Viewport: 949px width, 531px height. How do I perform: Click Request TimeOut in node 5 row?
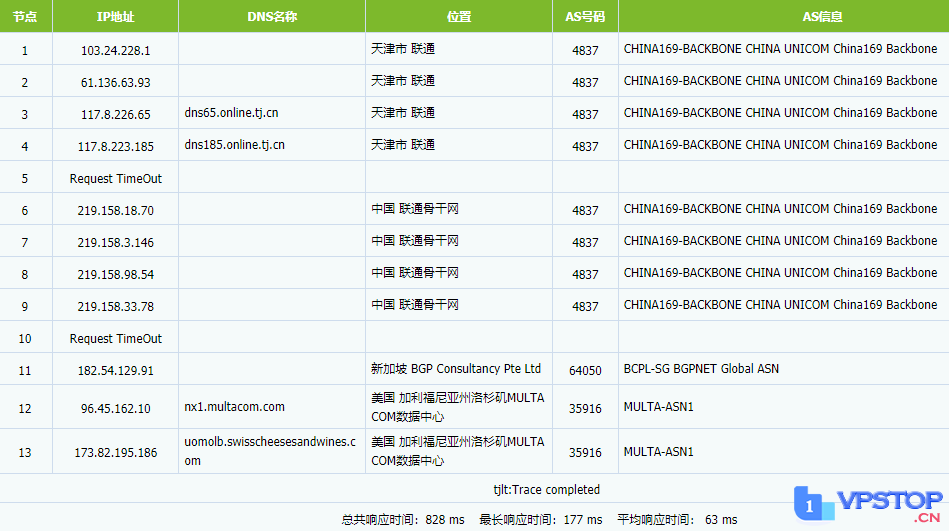click(x=116, y=179)
